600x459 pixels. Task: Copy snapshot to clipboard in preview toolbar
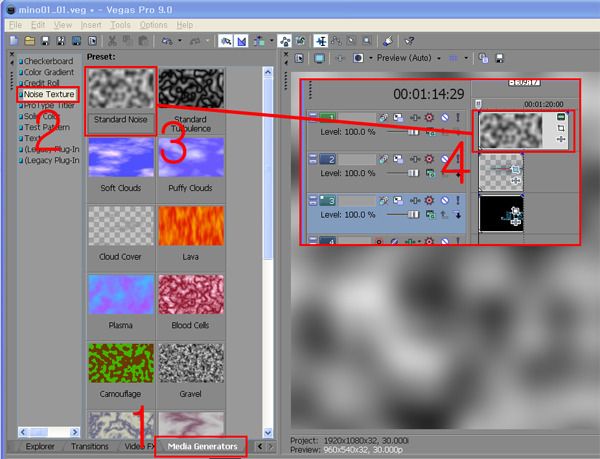[483, 59]
